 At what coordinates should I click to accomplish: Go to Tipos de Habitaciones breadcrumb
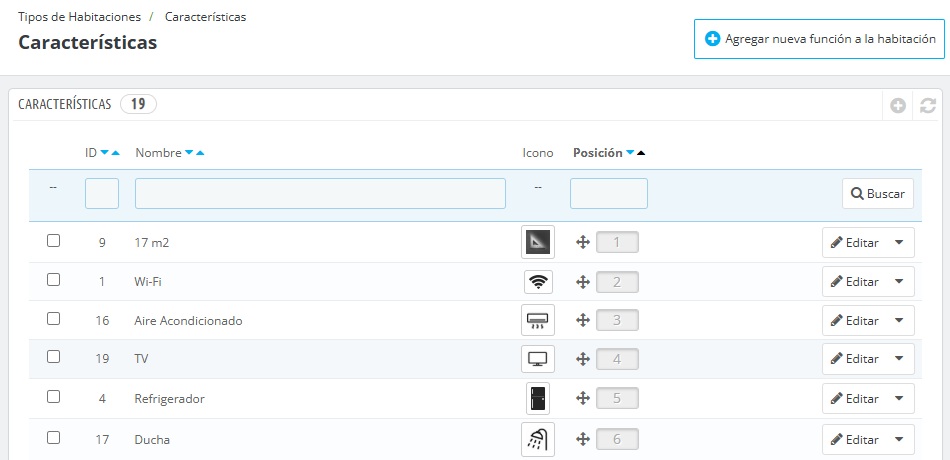pyautogui.click(x=79, y=17)
